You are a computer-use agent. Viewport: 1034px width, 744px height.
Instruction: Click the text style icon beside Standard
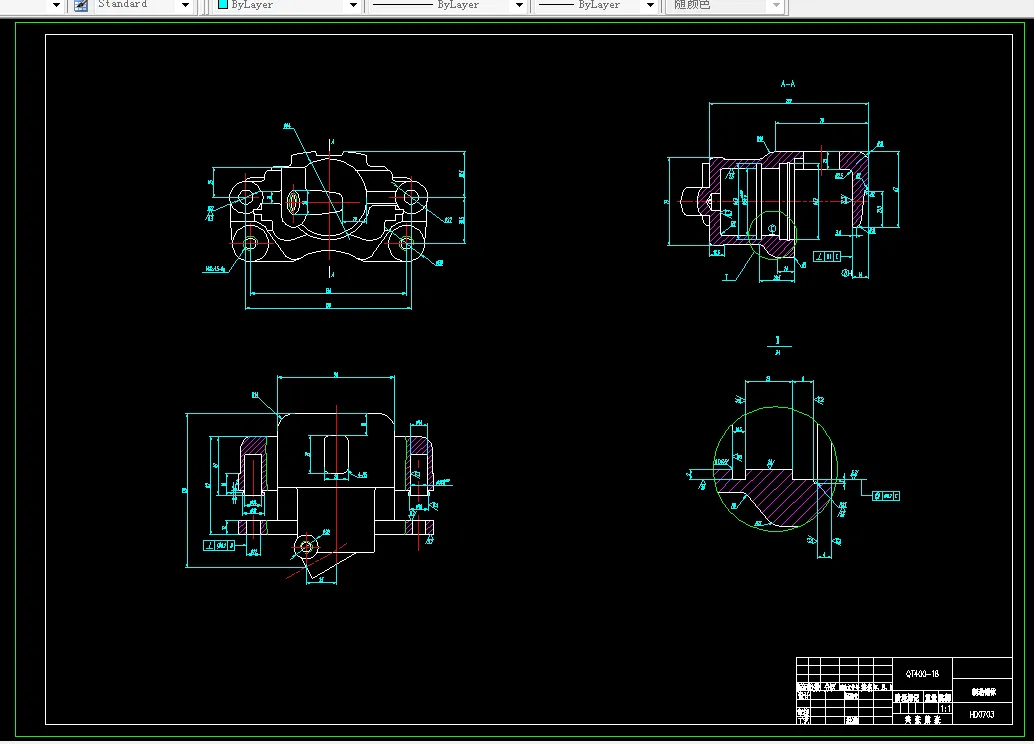81,5
